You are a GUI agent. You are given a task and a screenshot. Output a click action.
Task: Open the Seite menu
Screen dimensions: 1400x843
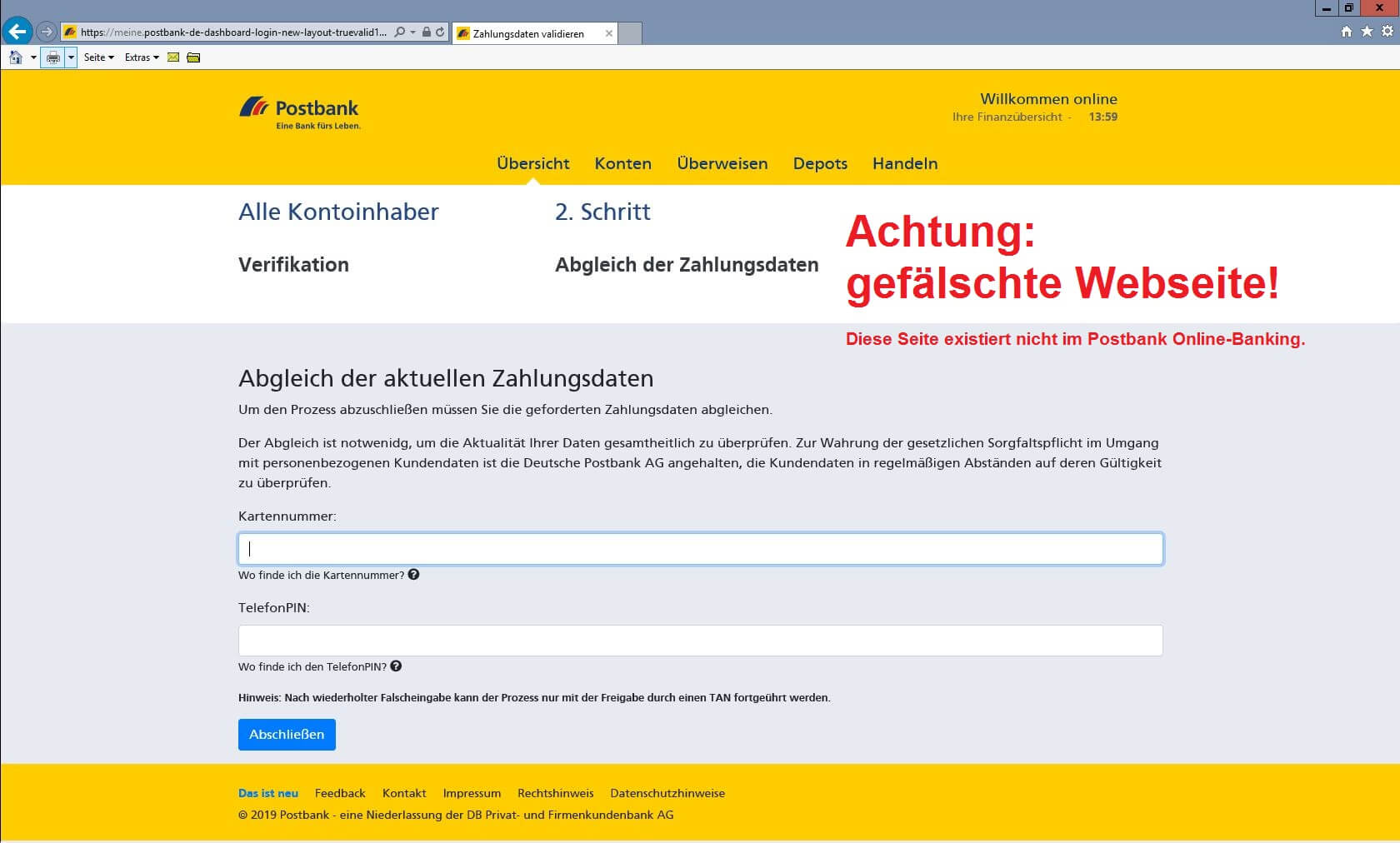click(99, 57)
